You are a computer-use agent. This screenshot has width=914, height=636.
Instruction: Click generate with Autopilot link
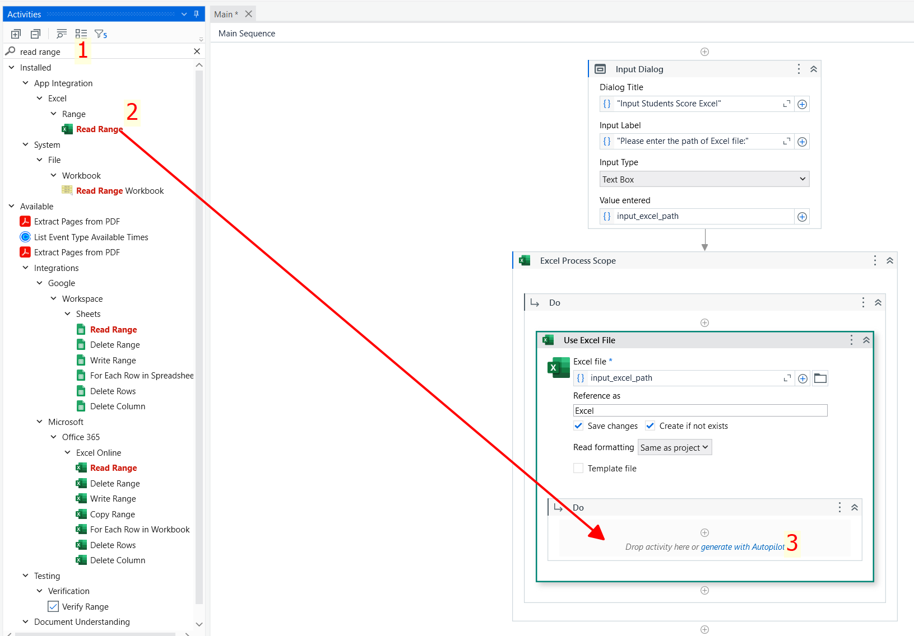point(743,547)
